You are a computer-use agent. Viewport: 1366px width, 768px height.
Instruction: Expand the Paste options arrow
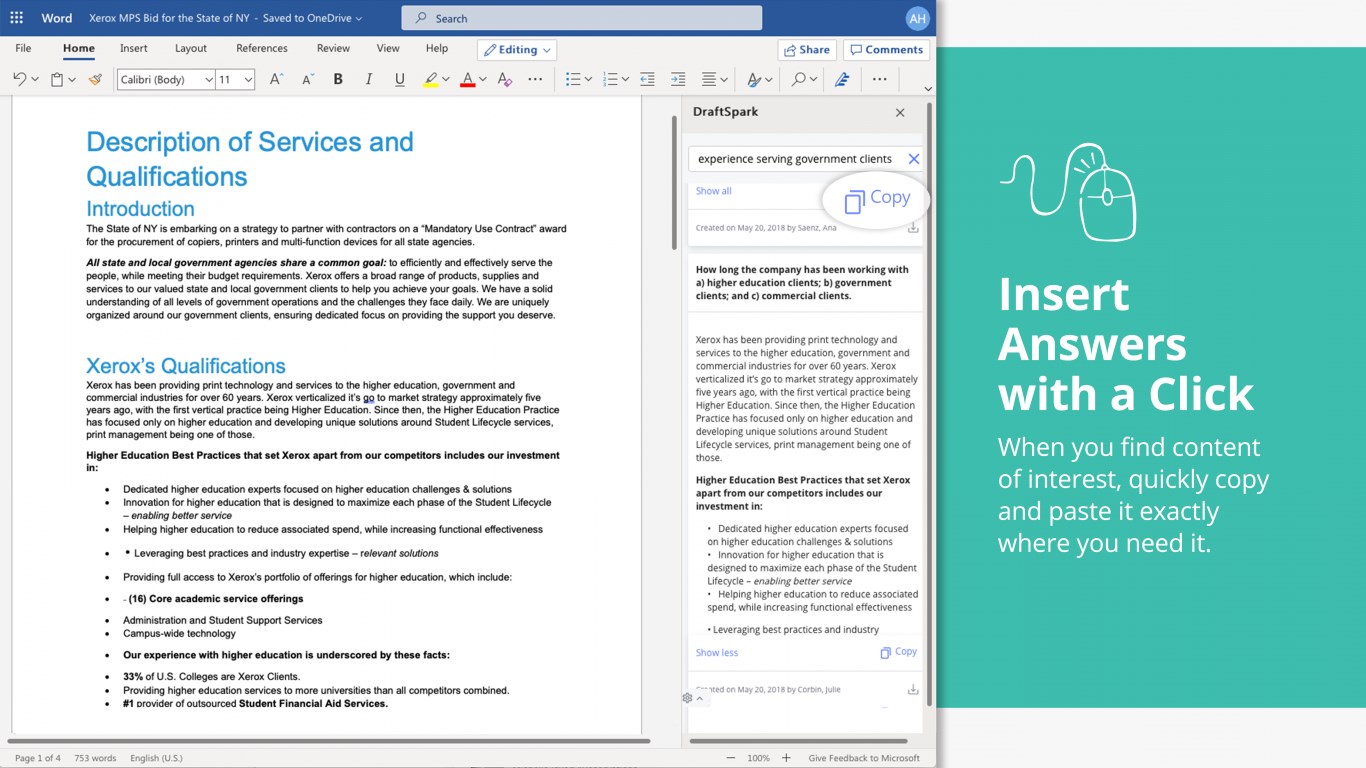pyautogui.click(x=72, y=80)
